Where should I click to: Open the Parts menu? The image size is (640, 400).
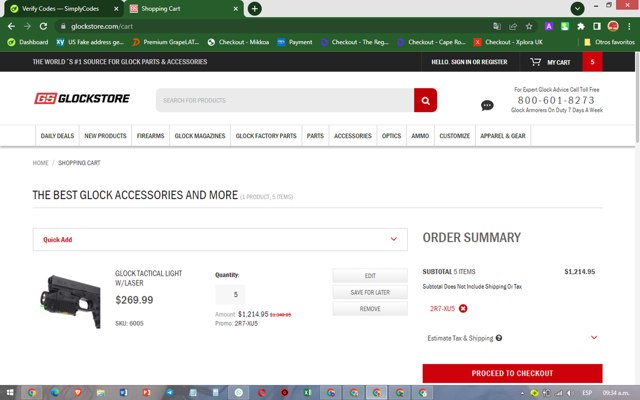click(x=315, y=136)
